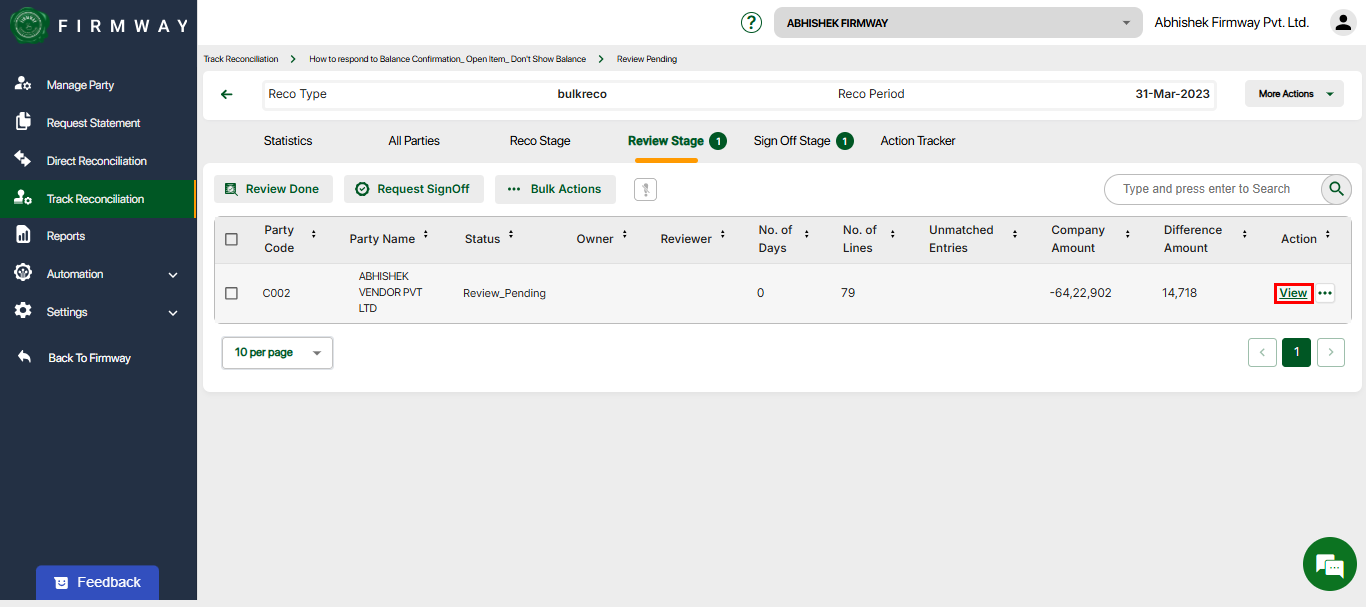Switch to the Sign Off Stage tab
This screenshot has height=607, width=1366.
tap(792, 141)
